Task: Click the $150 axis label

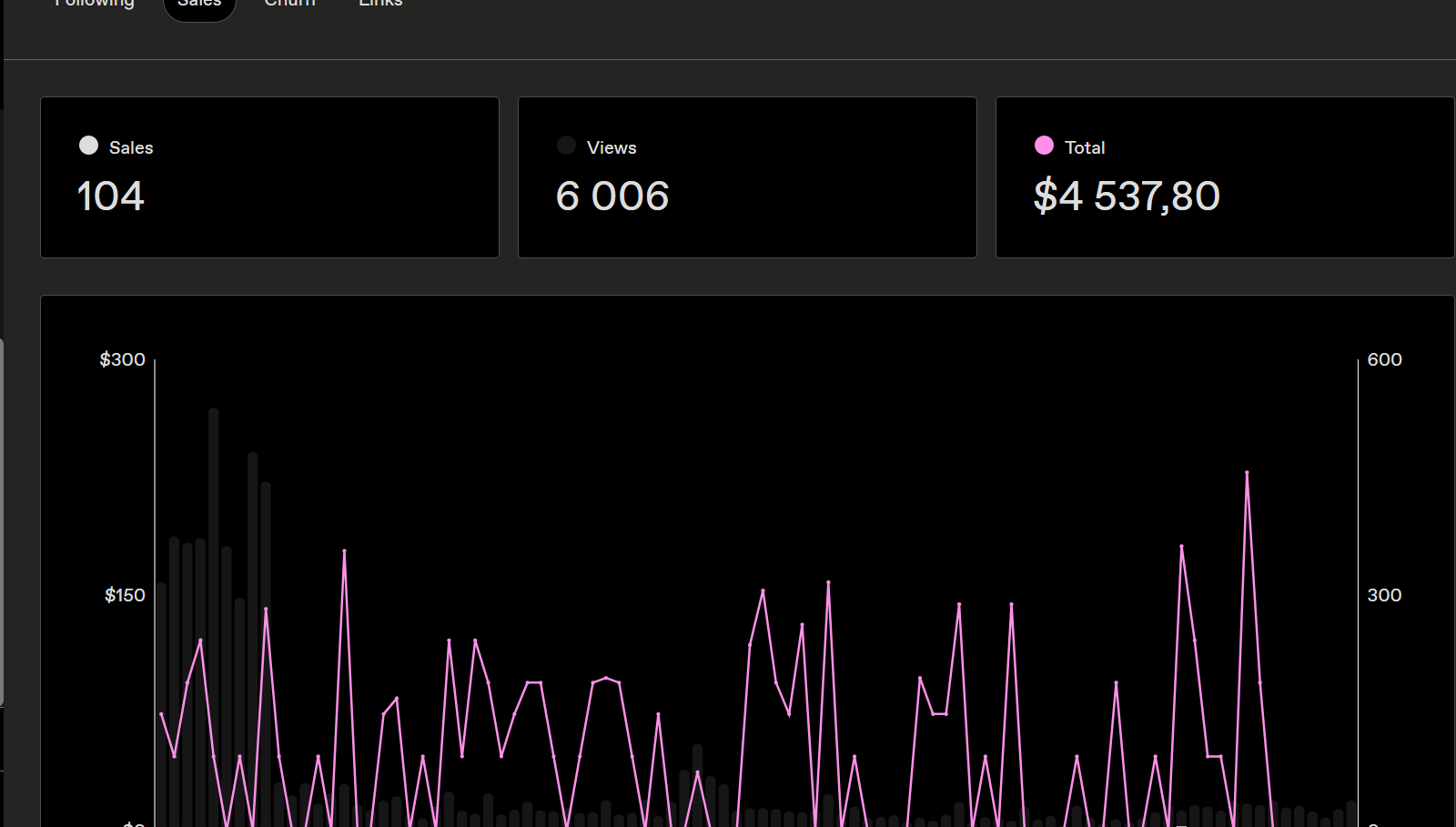Action: click(125, 595)
